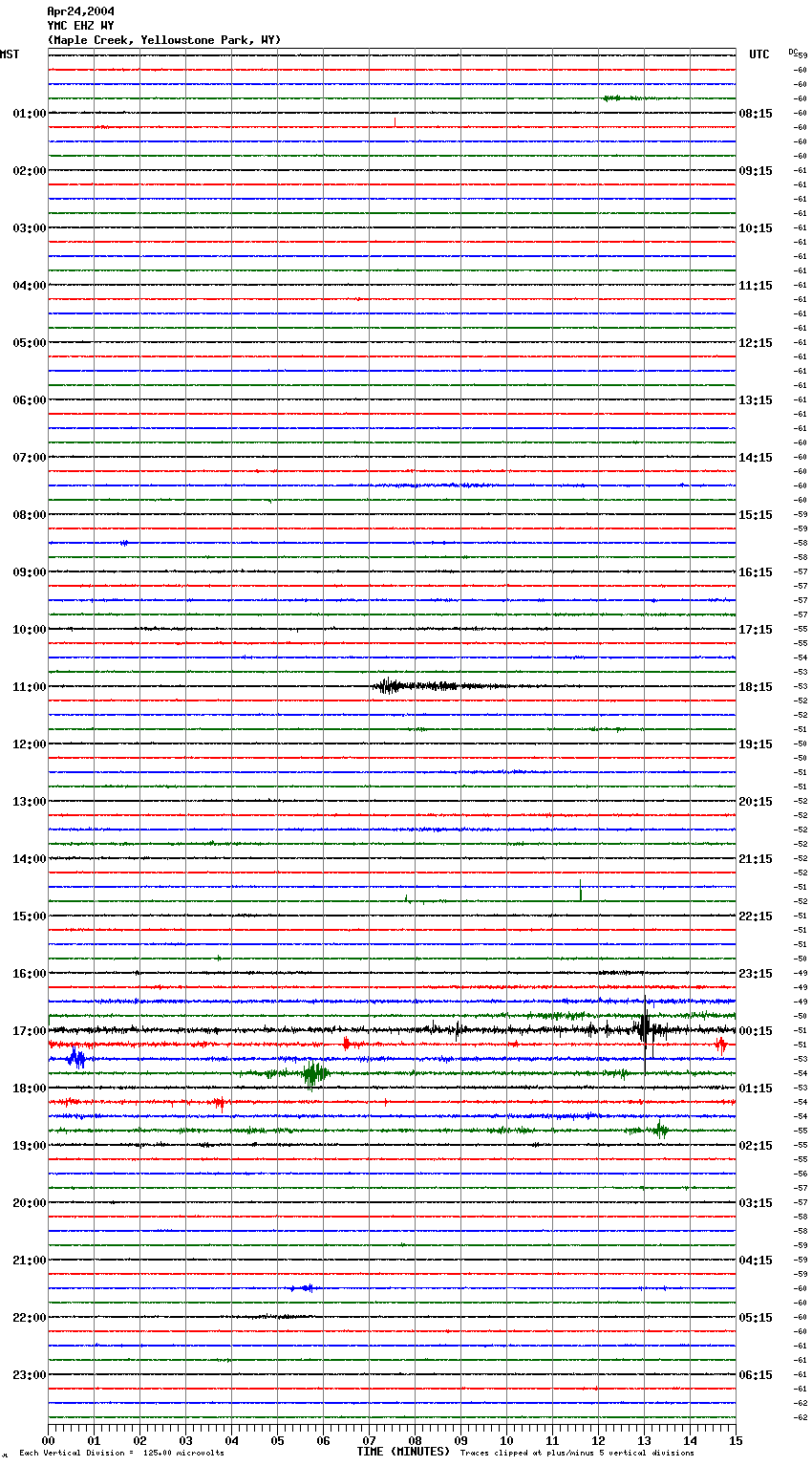Click minute label "13" on bottom axis

[x=644, y=1440]
